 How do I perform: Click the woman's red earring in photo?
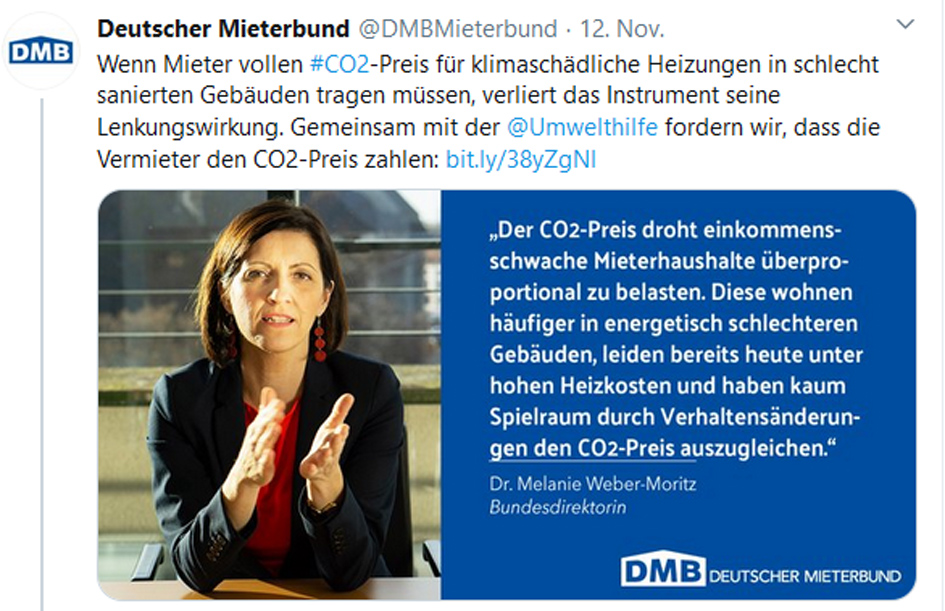[x=320, y=339]
